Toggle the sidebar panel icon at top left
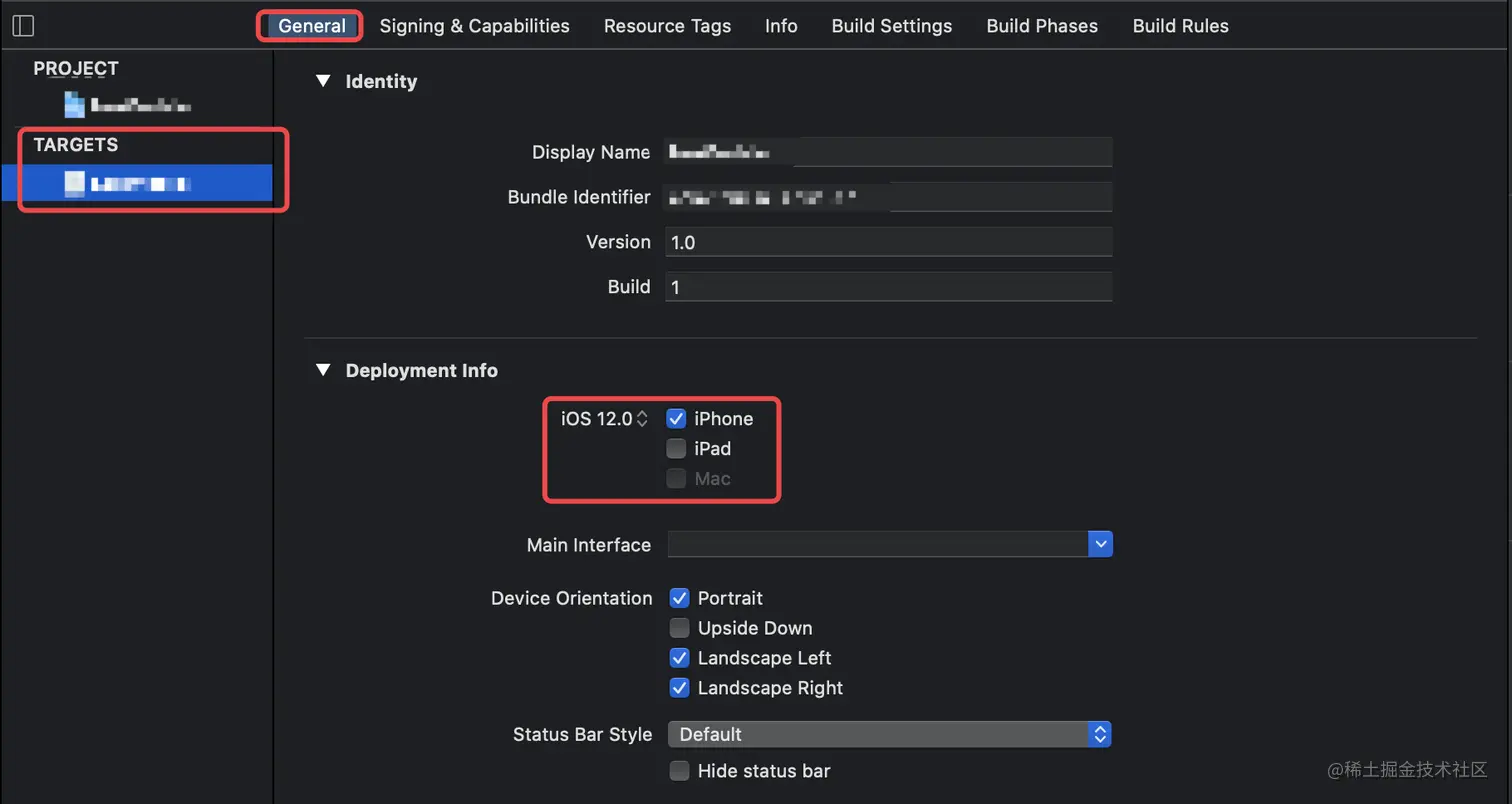 [23, 26]
